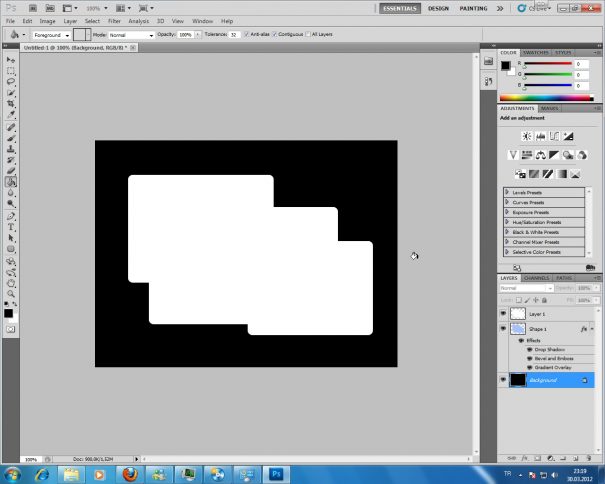The image size is (605, 484).
Task: Select the Pen tool
Action: click(11, 216)
